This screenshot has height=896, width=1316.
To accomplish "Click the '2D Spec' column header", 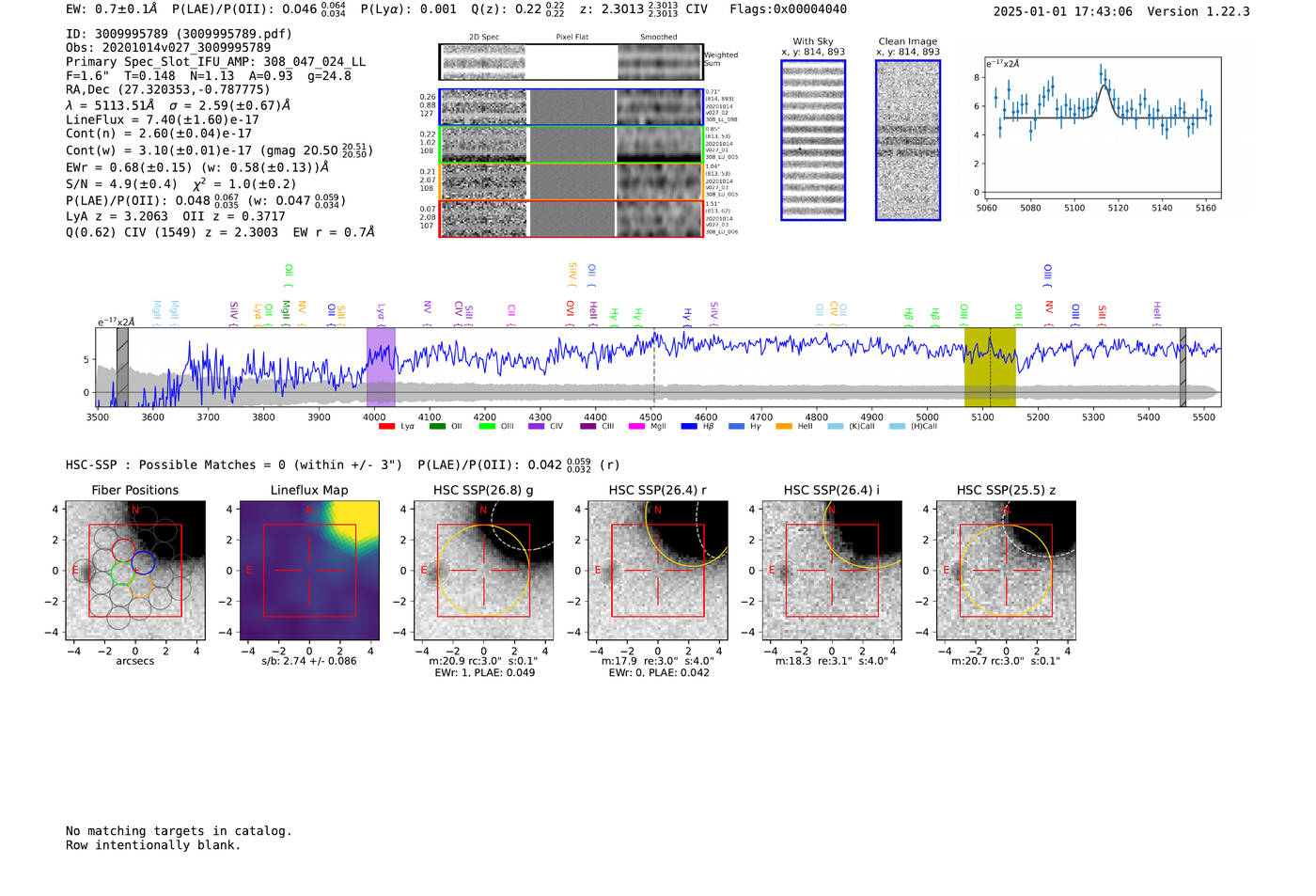I will click(483, 38).
